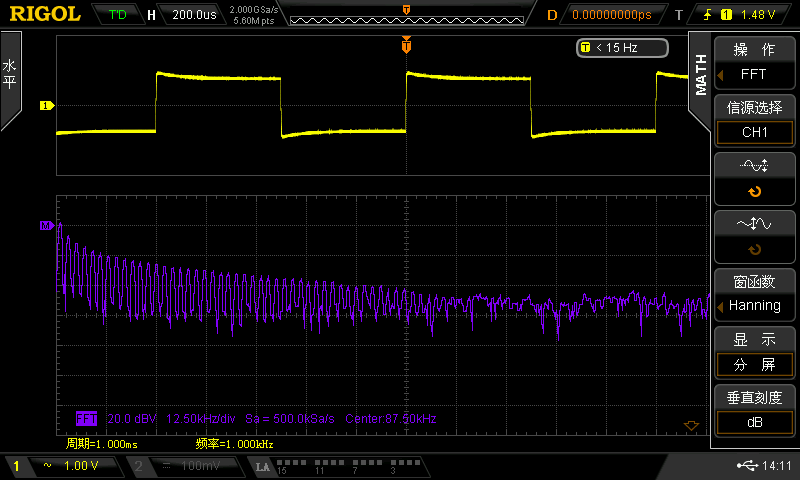Click the orange trigger position marker above waveform
This screenshot has width=800, height=480.
[406, 45]
